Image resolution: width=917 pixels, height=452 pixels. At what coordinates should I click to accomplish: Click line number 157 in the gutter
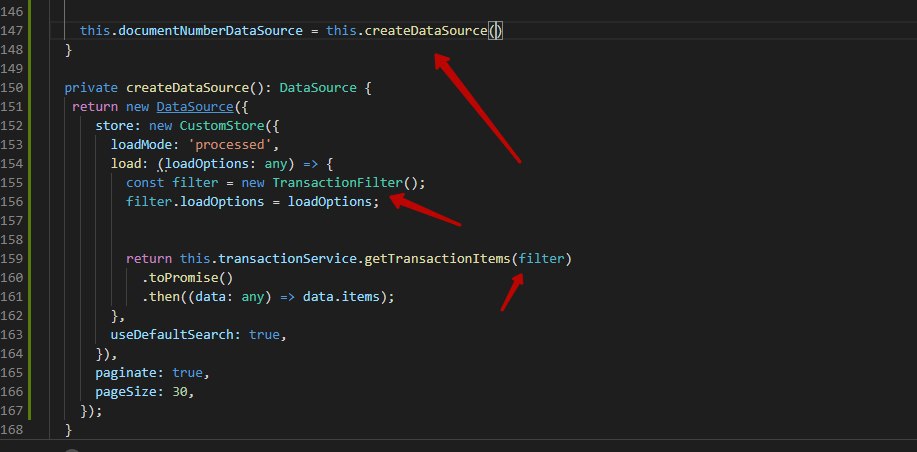pos(11,220)
